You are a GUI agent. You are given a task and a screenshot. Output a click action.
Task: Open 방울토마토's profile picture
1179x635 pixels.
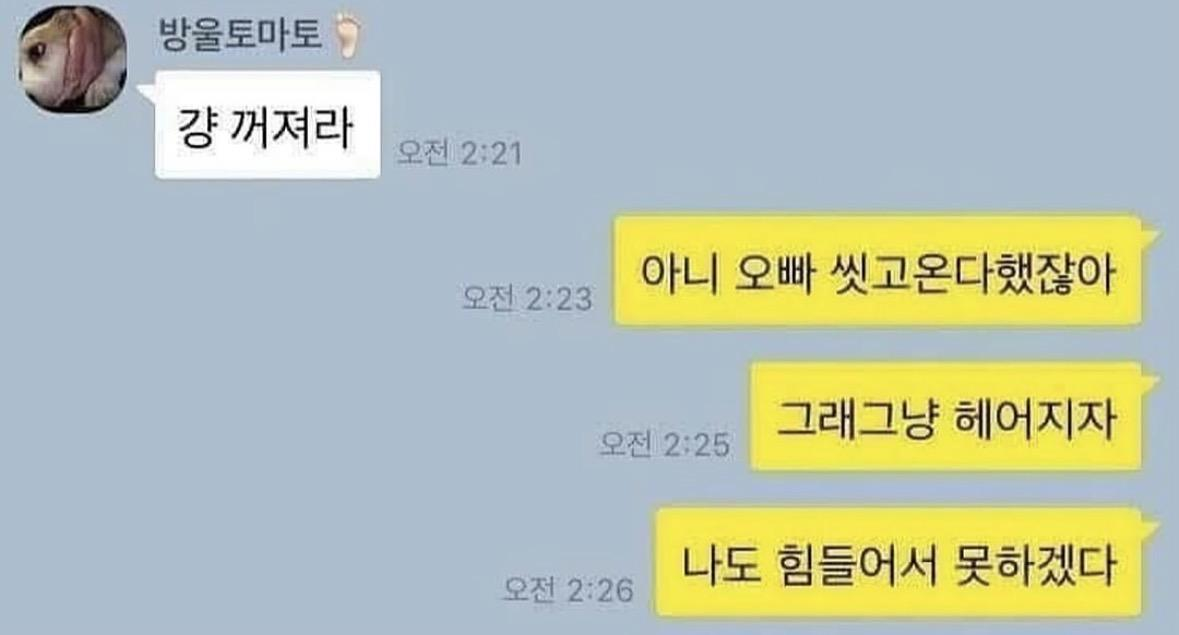(73, 59)
